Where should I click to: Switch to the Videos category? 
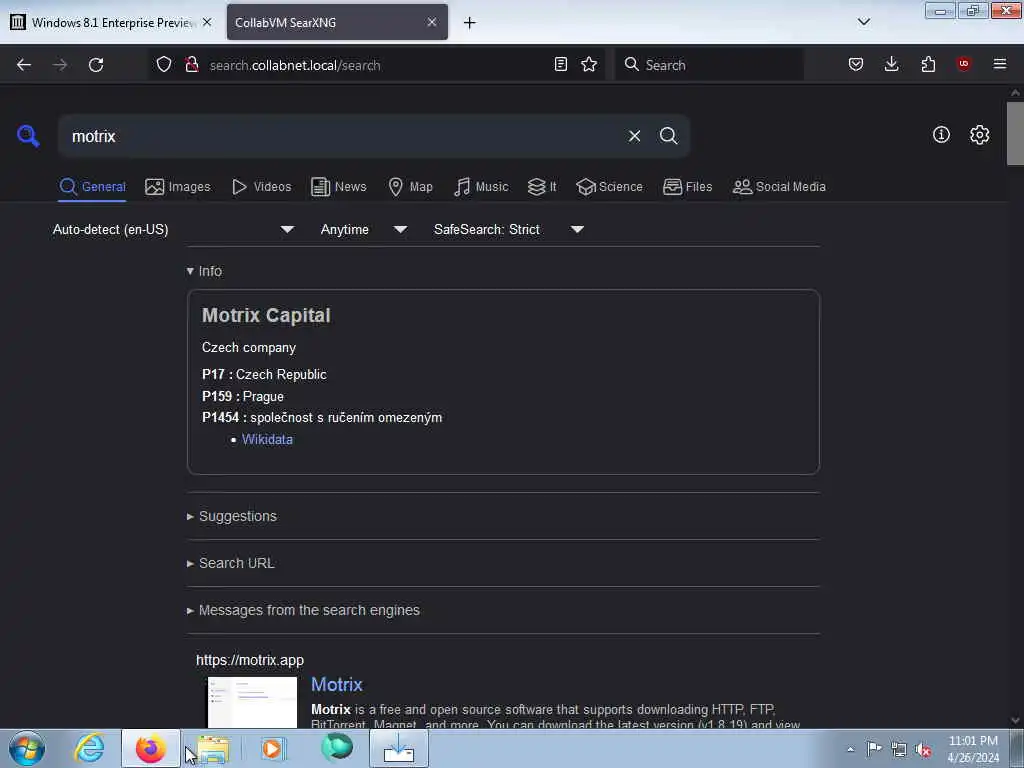click(262, 187)
